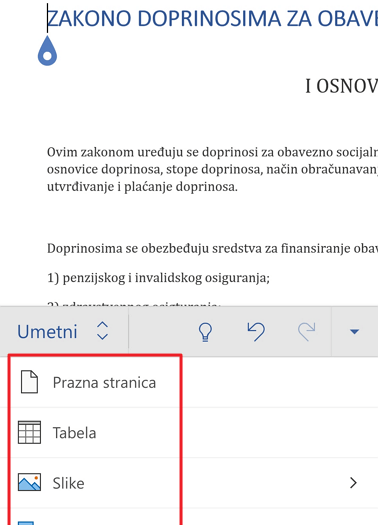Click the partly visible blue icon below Slike
The height and width of the screenshot is (525, 378).
(x=26, y=523)
